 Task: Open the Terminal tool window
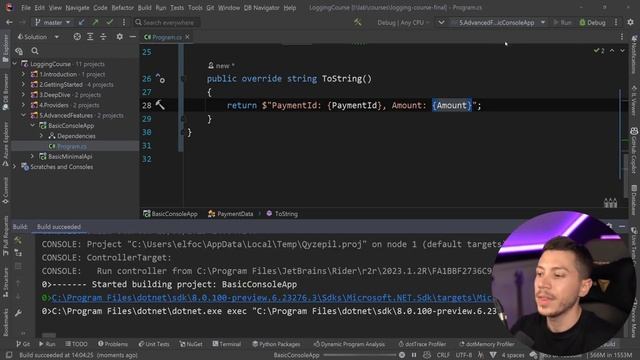coord(227,344)
